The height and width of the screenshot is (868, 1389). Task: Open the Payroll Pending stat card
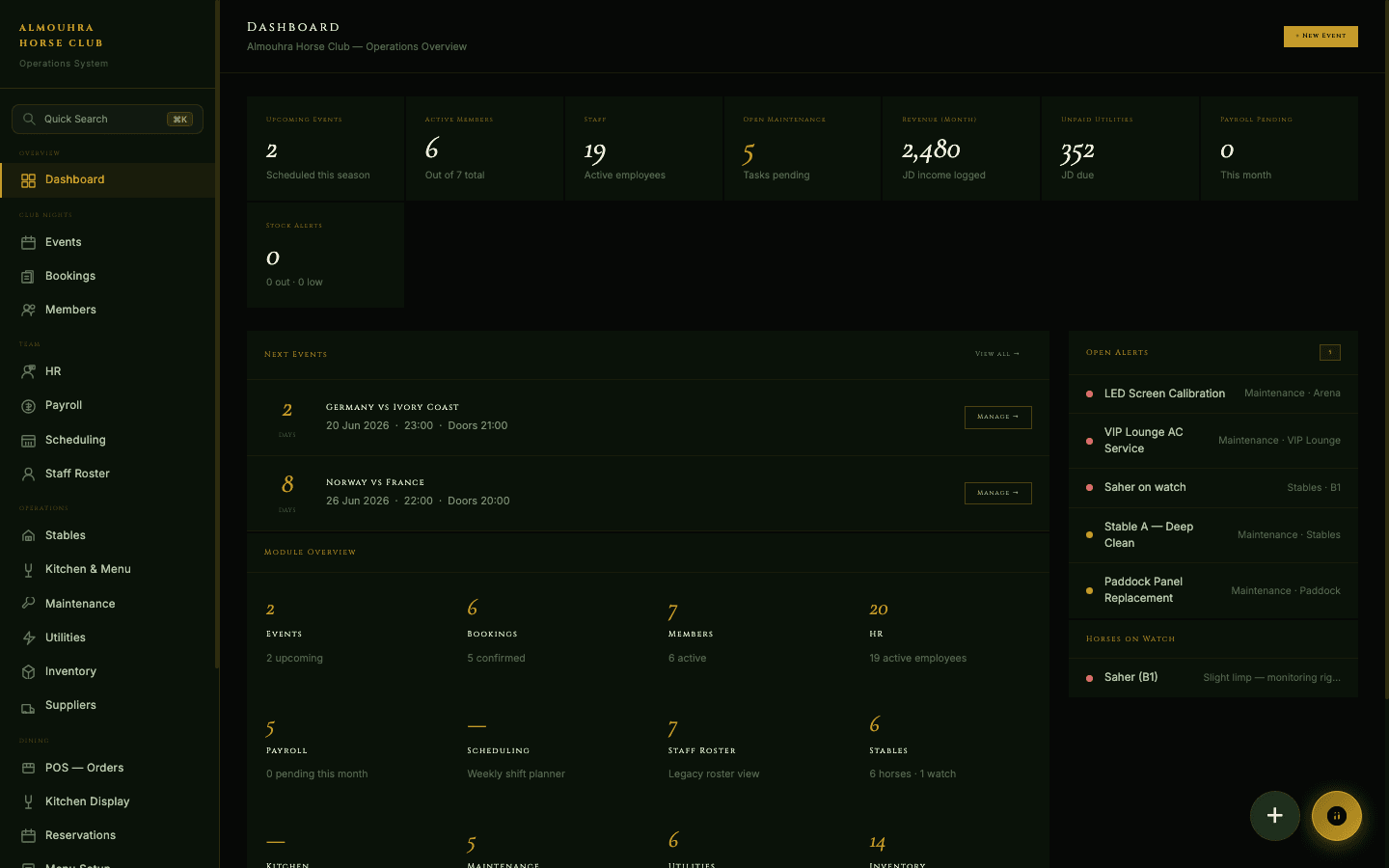point(1280,149)
